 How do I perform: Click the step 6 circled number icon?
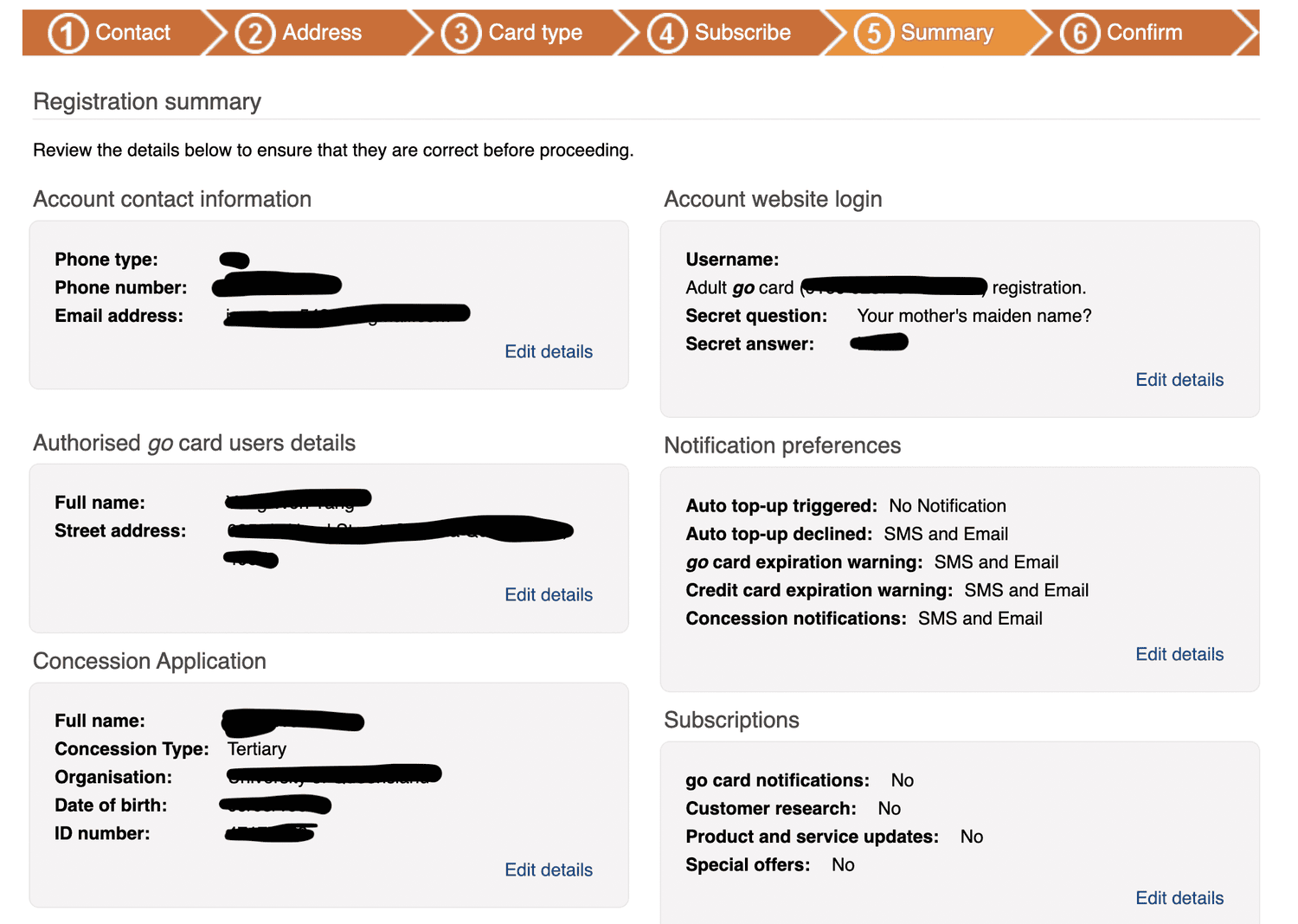coord(1080,34)
